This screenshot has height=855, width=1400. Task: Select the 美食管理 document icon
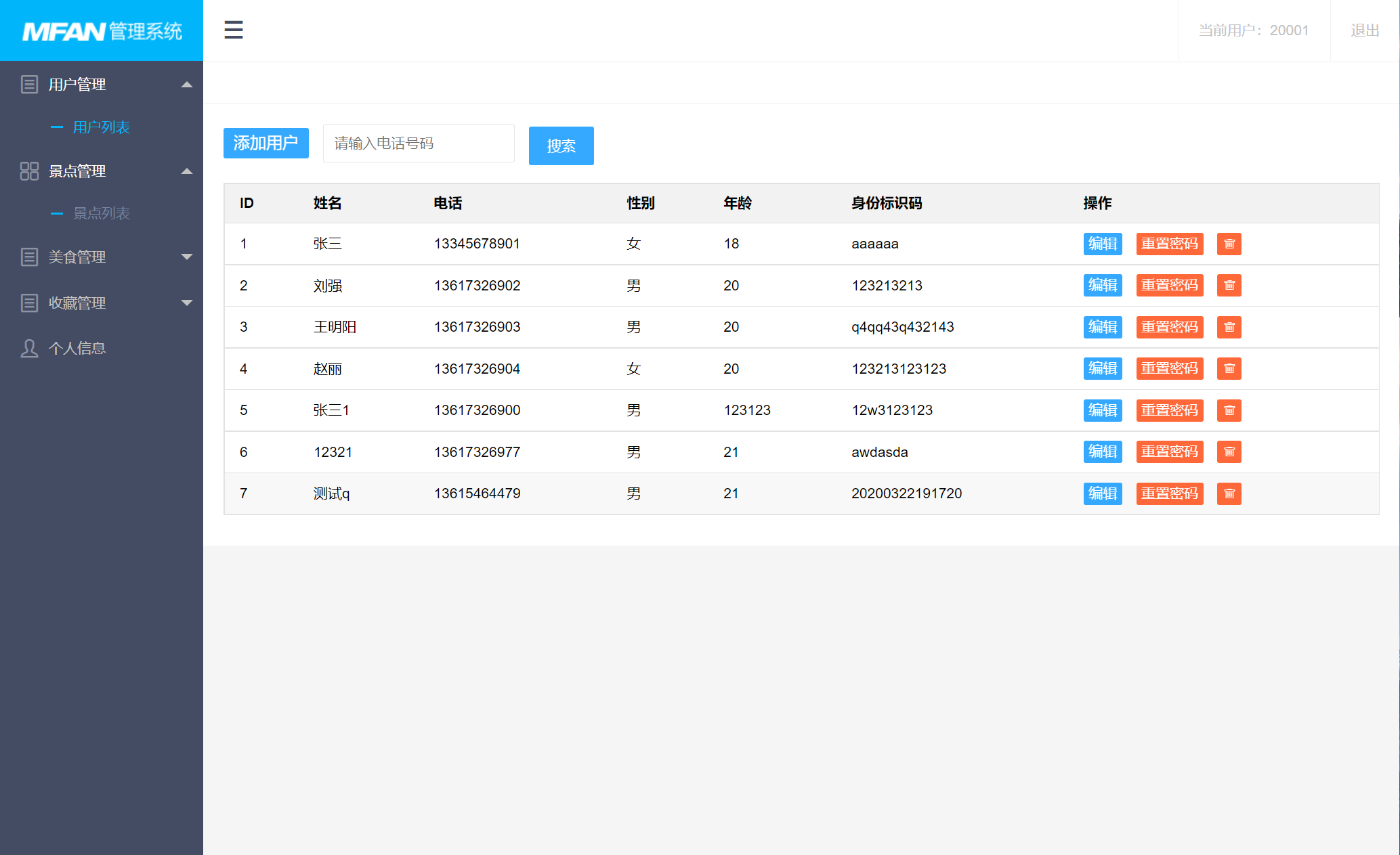29,257
